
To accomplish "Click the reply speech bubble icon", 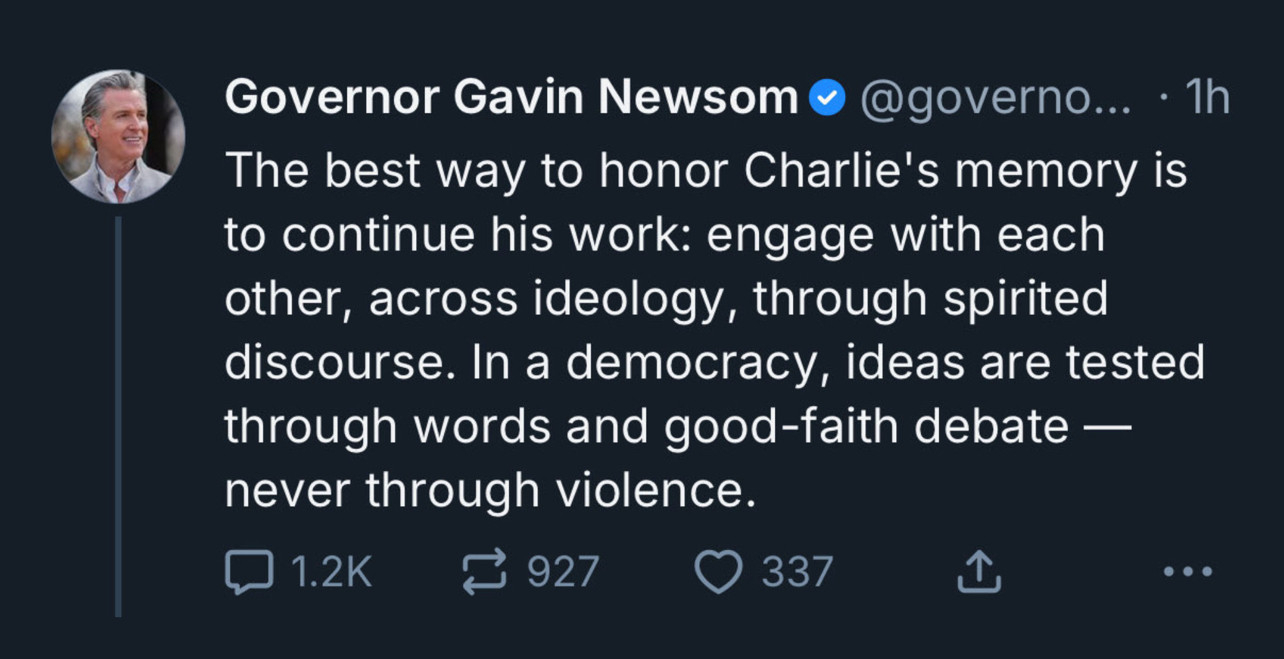I will point(245,573).
